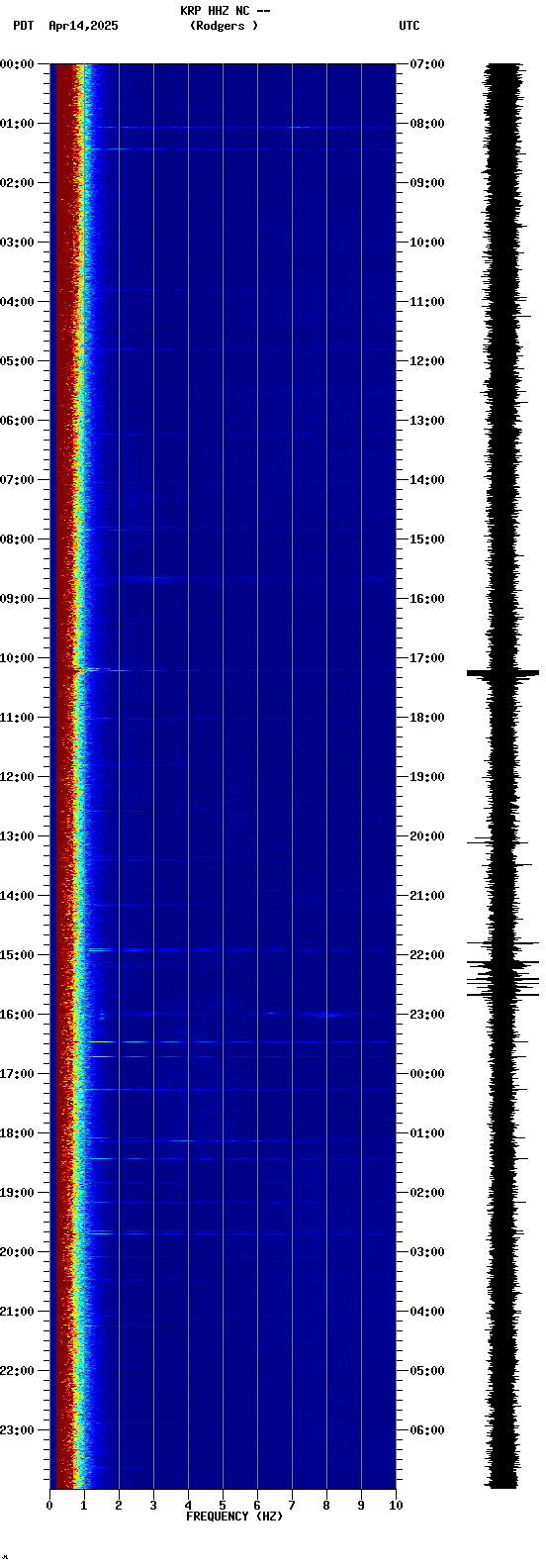
Task: Click the 'UTC' timezone label
Action: (x=409, y=26)
